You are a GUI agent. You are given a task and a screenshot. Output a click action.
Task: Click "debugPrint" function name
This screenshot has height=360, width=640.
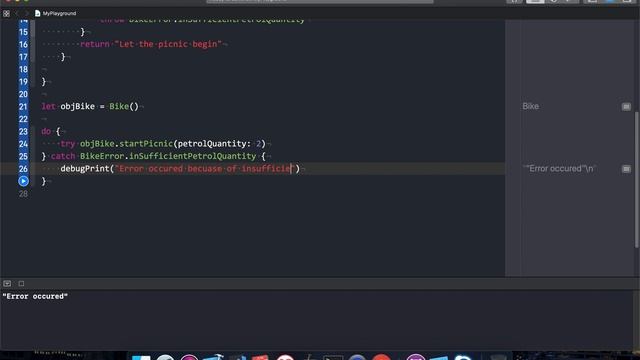pyautogui.click(x=85, y=169)
